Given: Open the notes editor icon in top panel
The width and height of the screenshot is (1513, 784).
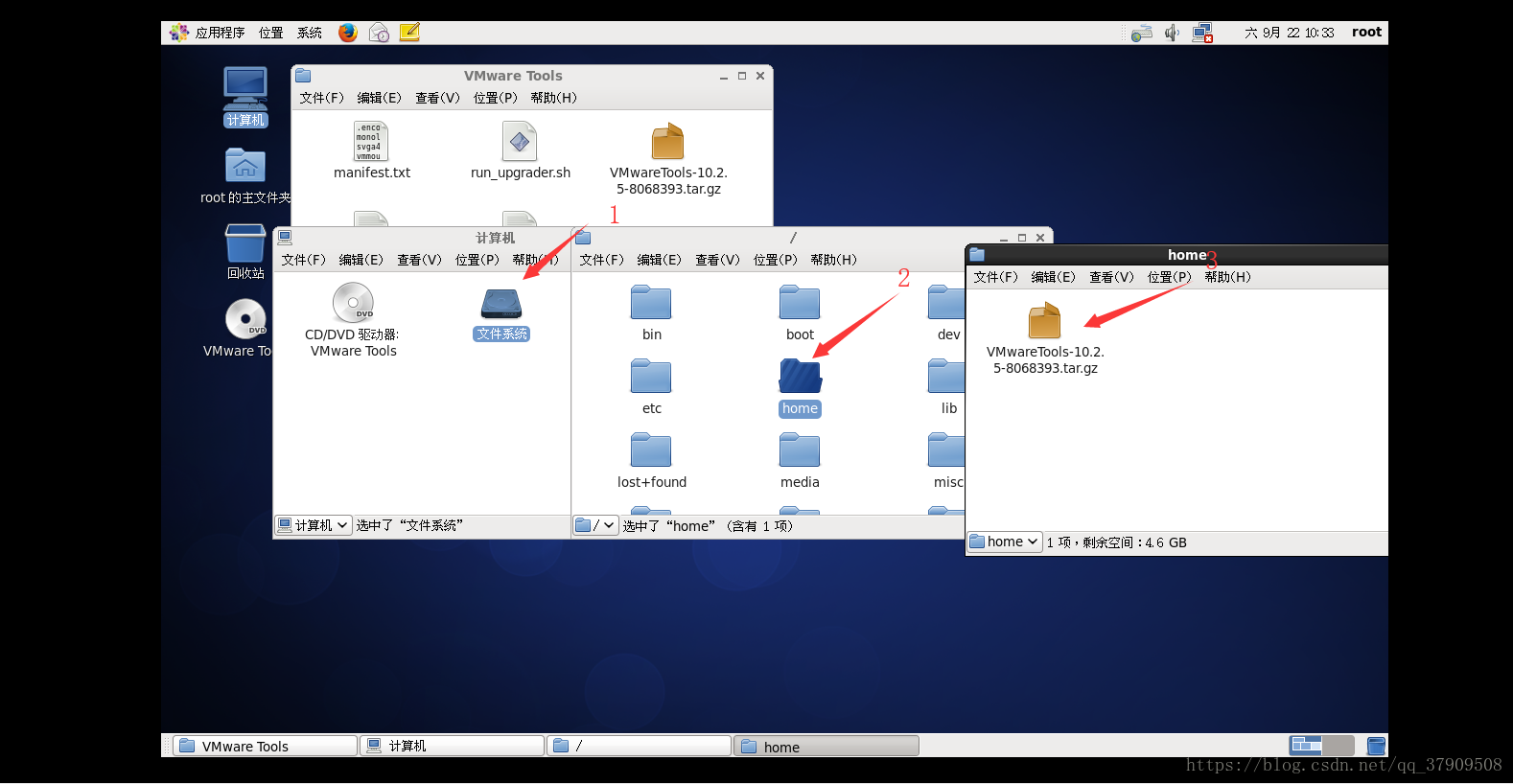Looking at the screenshot, I should (x=409, y=33).
